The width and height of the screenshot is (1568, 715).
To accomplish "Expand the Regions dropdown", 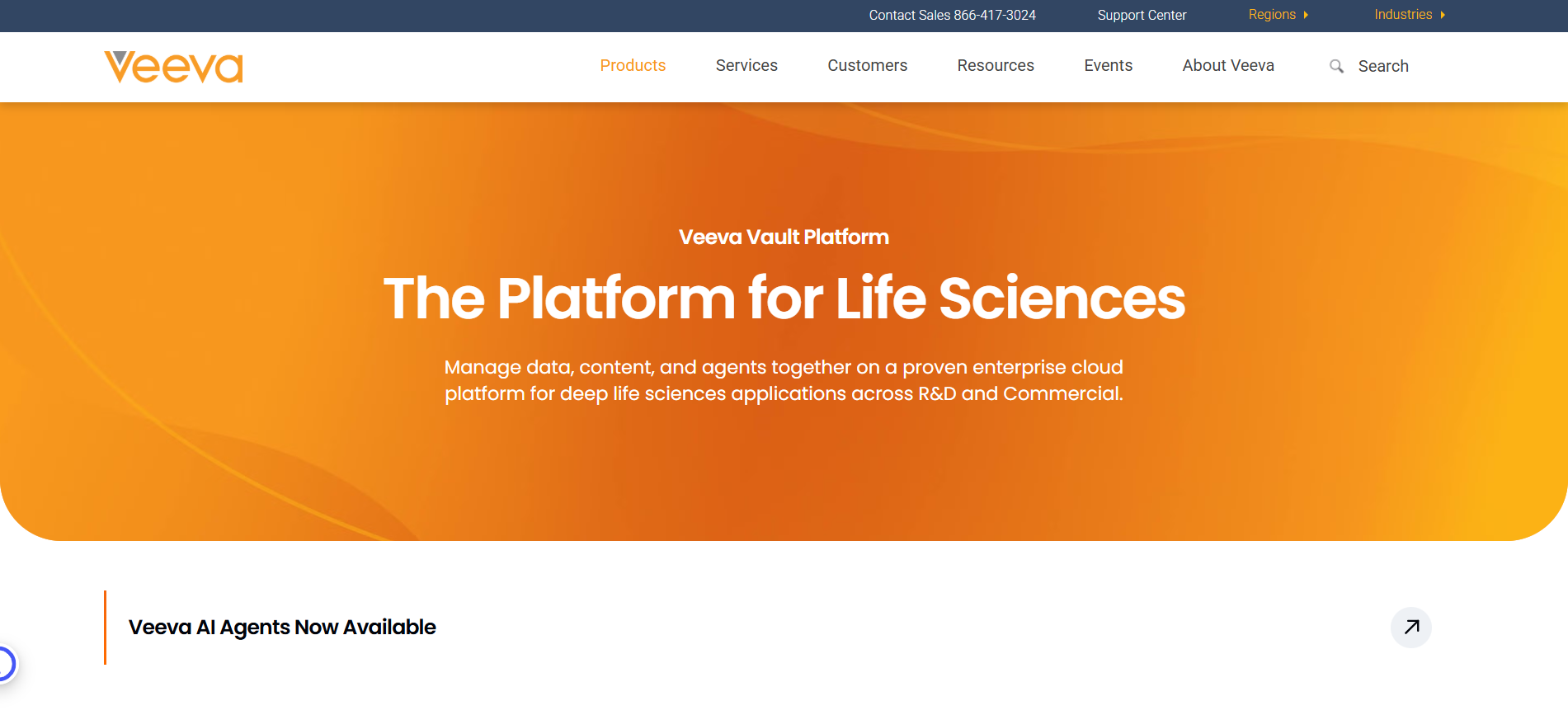I will pyautogui.click(x=1278, y=15).
